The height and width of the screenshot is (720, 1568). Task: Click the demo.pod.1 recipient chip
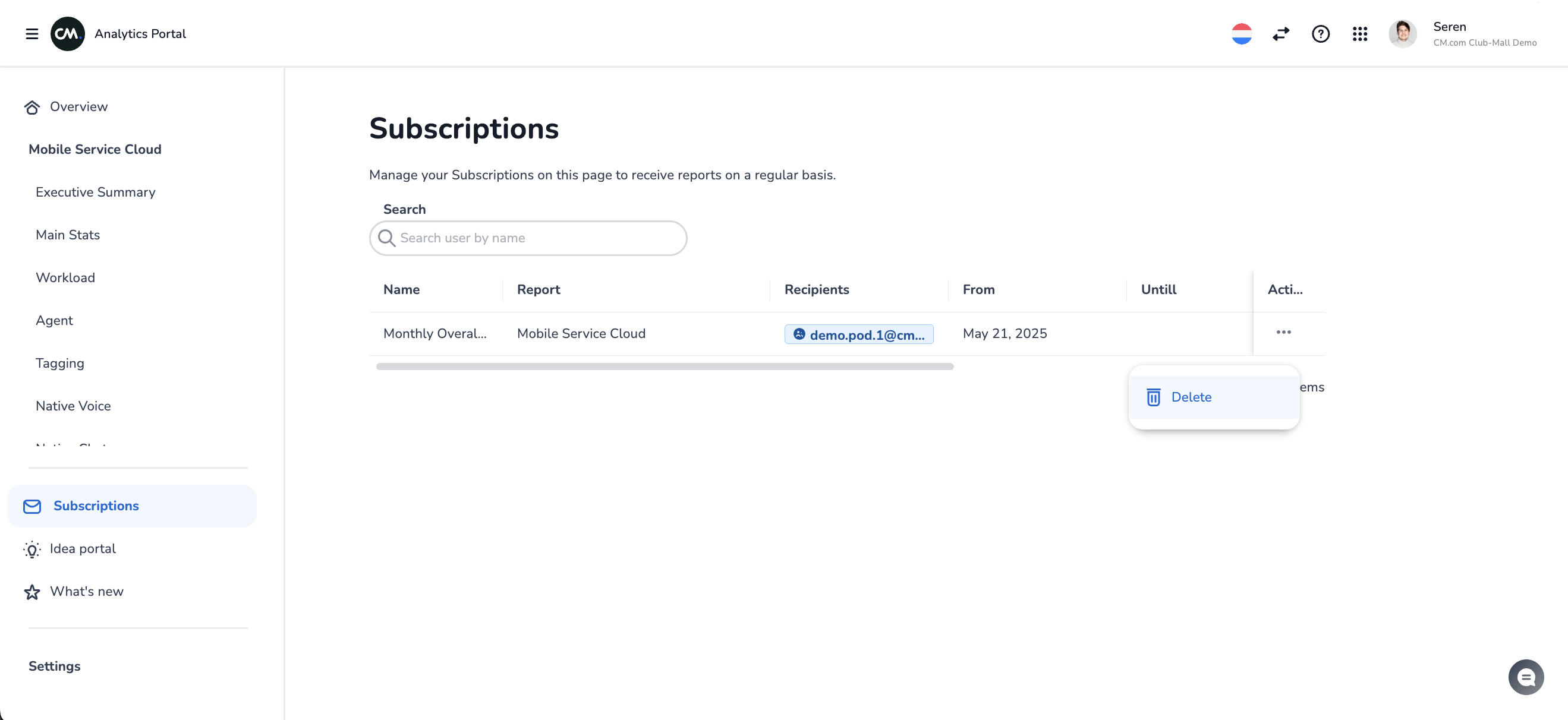(x=858, y=334)
